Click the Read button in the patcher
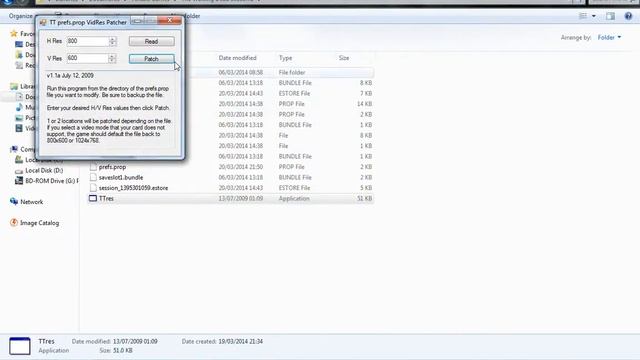 click(x=151, y=41)
